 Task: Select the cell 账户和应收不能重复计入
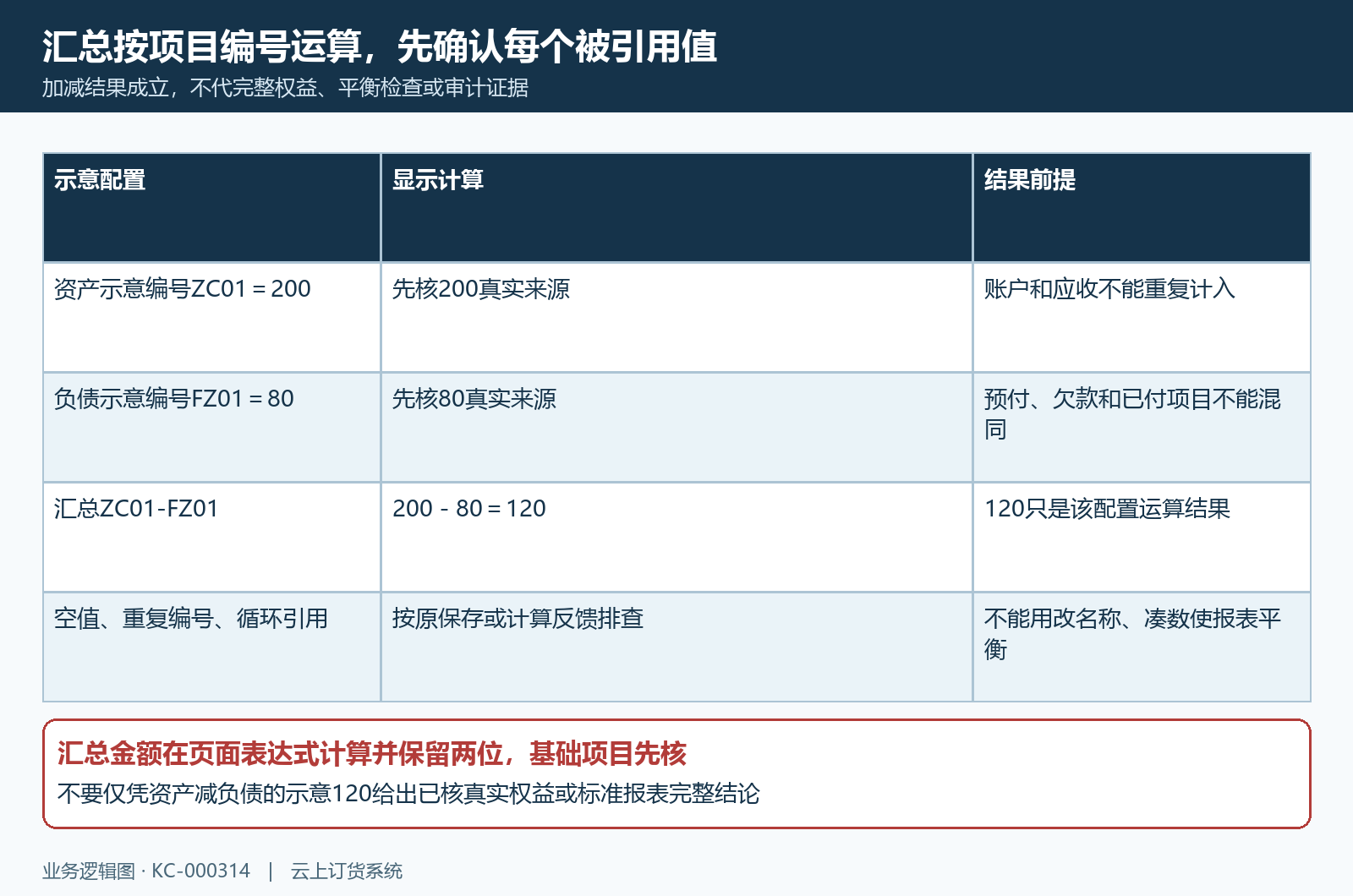[1142, 318]
